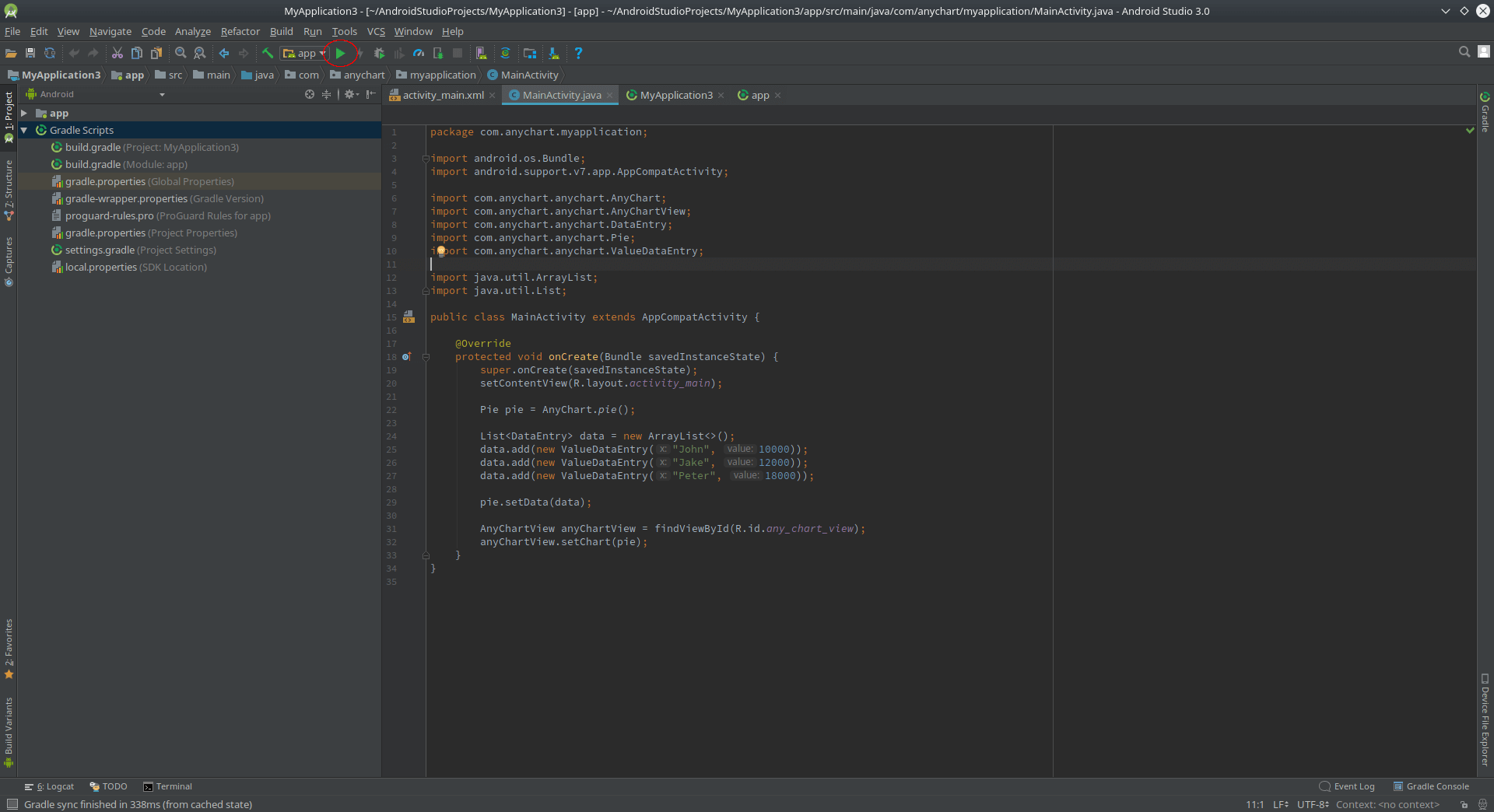Toggle the TODO tool window
Viewport: 1494px width, 812px height.
108,786
